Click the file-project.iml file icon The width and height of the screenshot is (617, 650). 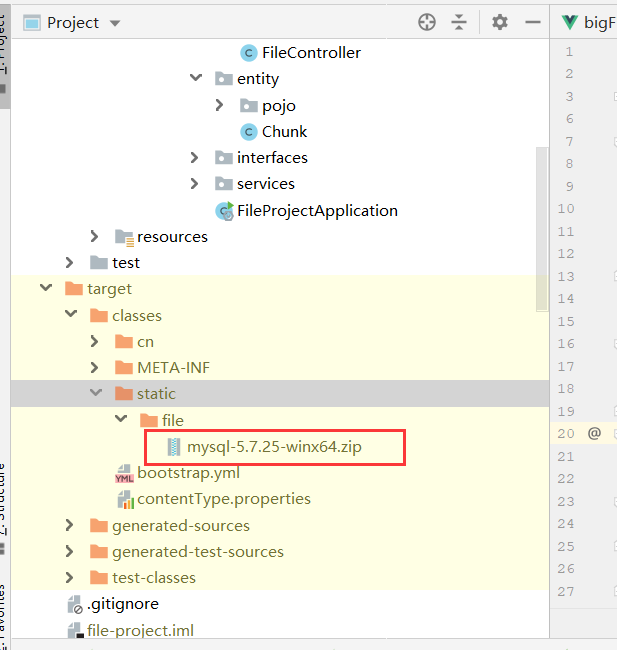pos(75,631)
